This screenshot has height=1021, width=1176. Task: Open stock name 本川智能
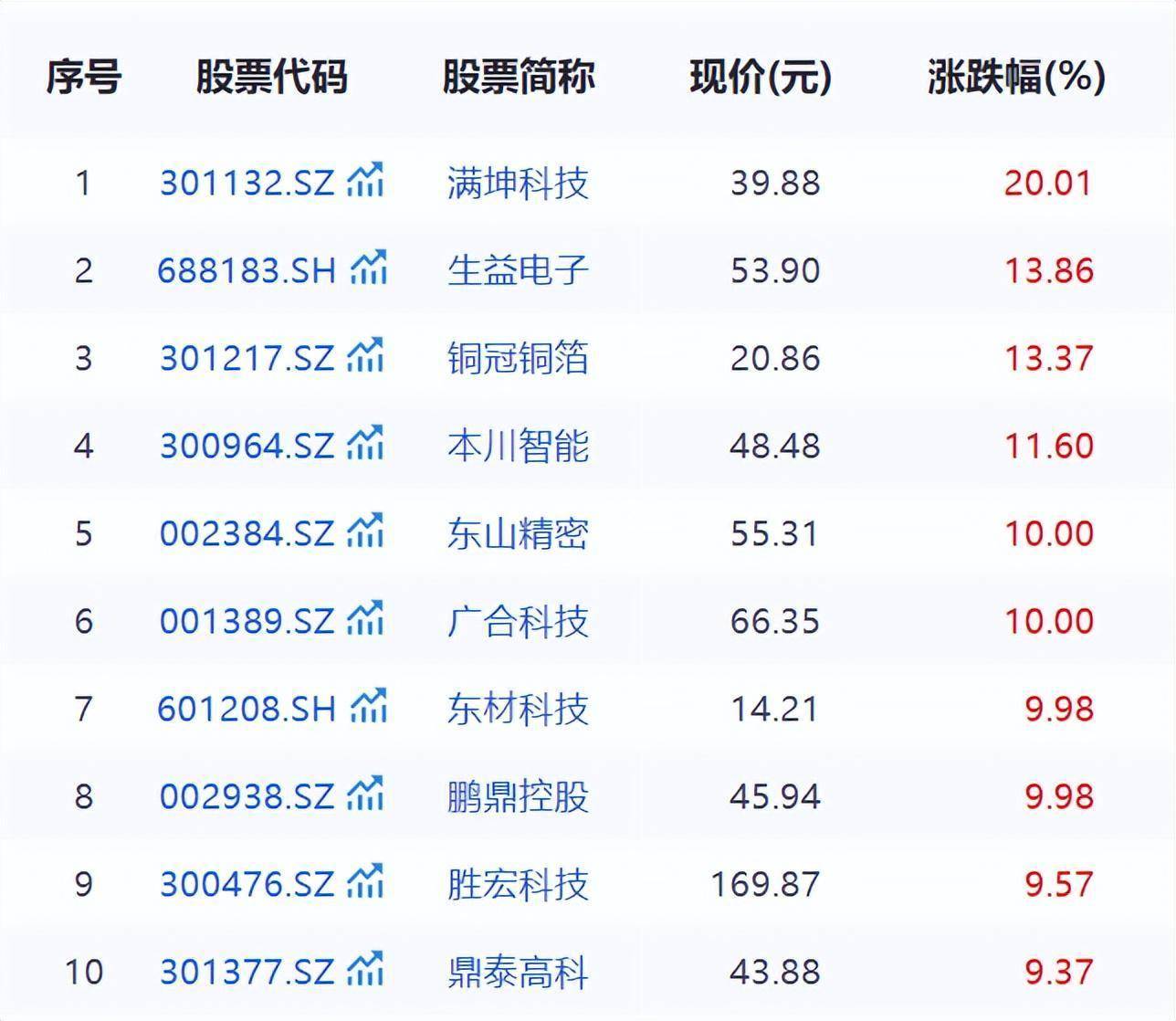pyautogui.click(x=518, y=447)
